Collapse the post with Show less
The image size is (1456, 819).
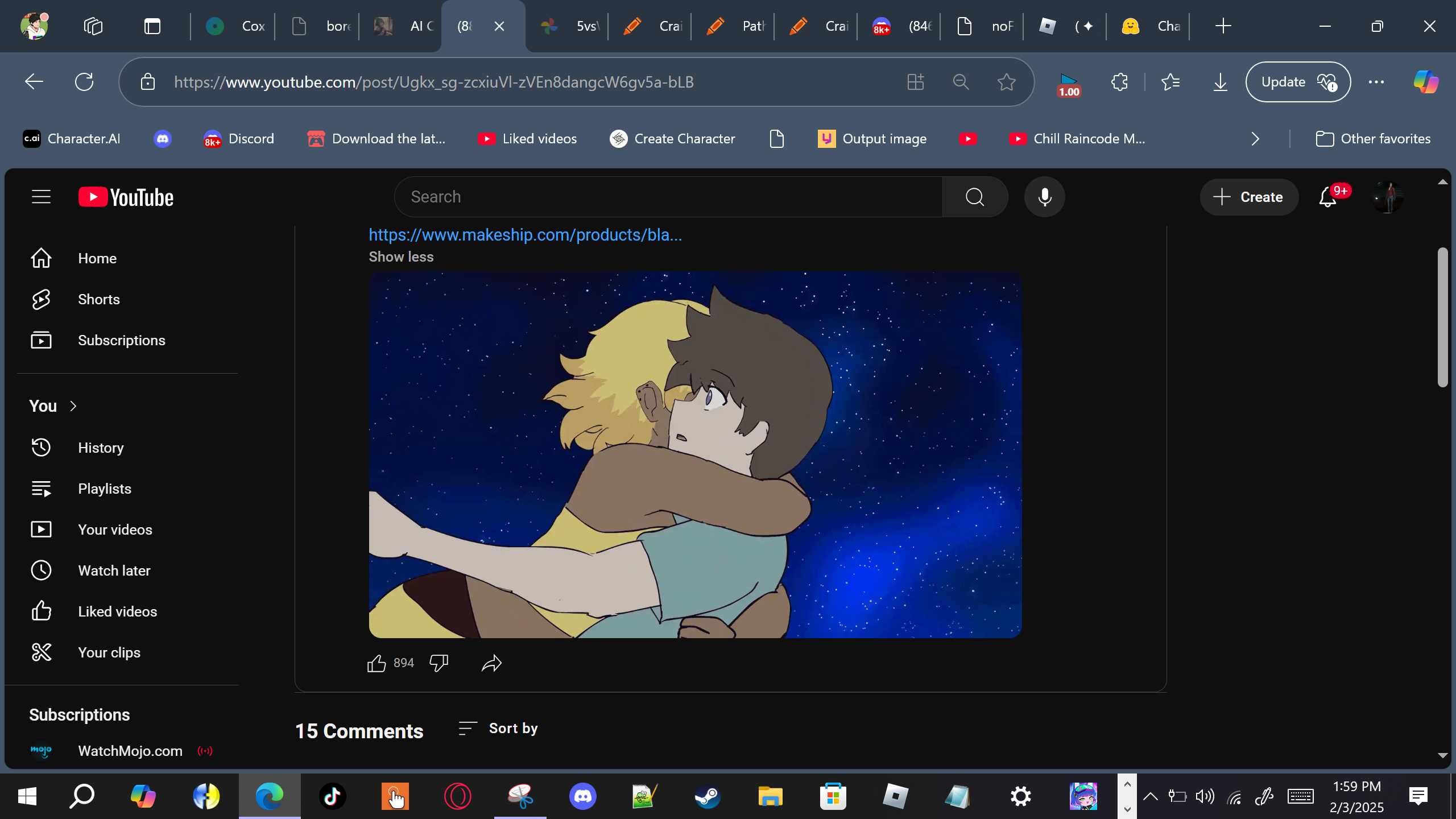401,257
